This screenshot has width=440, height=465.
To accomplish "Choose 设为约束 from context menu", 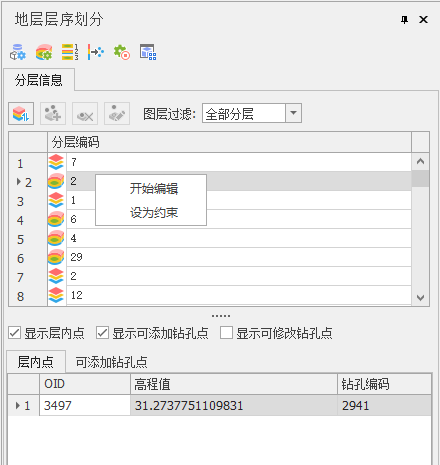I will tap(154, 213).
